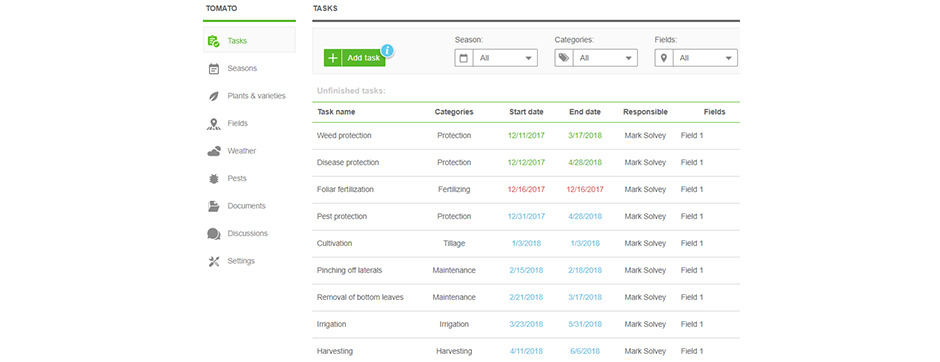This screenshot has width=940, height=362.
Task: Open the Harvesting task row
Action: coord(526,351)
